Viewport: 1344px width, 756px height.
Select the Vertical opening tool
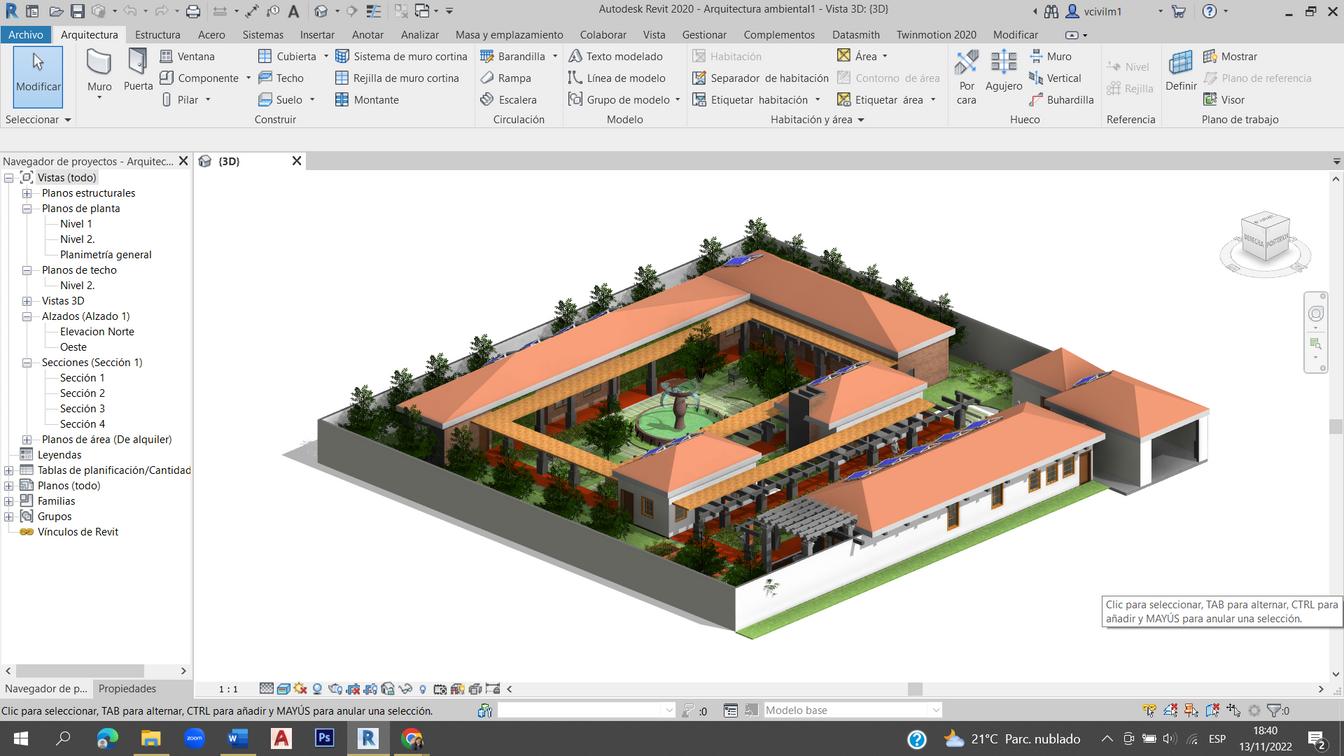point(1054,78)
